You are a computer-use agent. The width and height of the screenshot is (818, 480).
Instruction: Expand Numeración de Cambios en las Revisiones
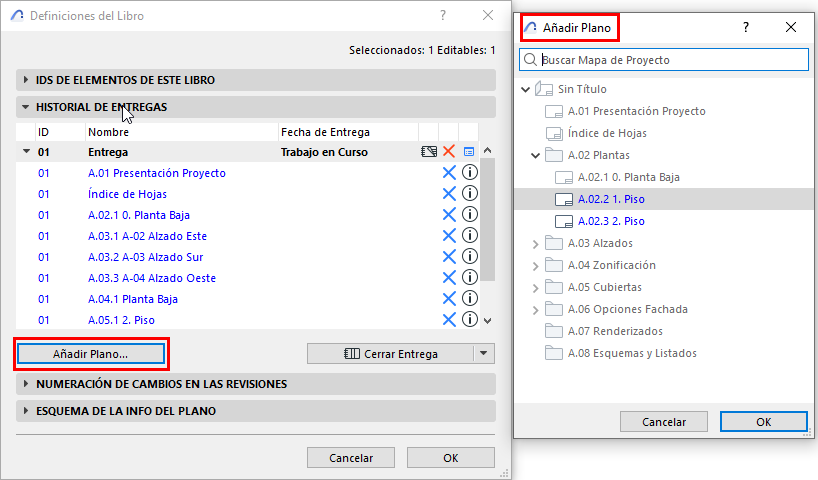(x=25, y=384)
